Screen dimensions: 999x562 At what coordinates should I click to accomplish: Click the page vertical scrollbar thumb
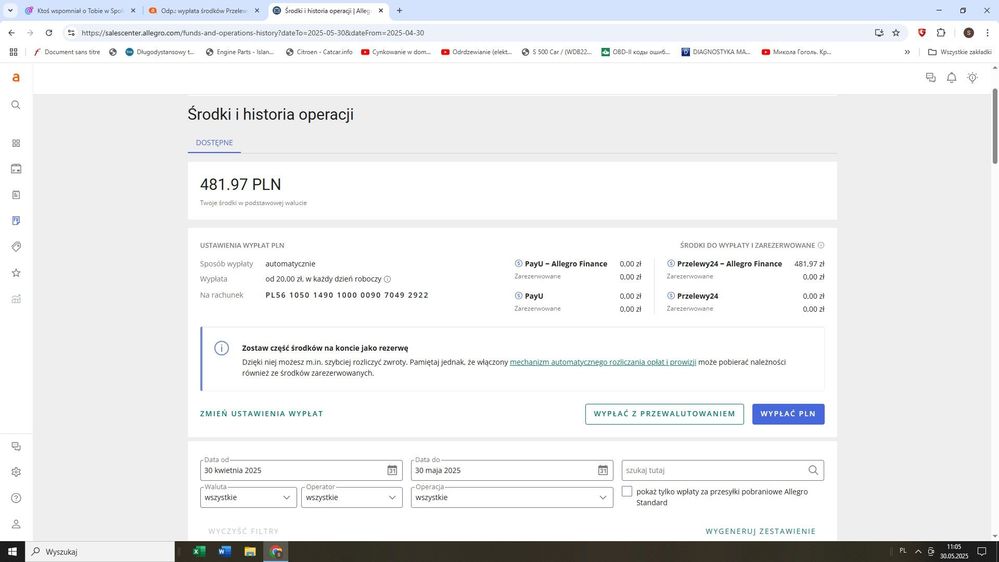tap(995, 126)
